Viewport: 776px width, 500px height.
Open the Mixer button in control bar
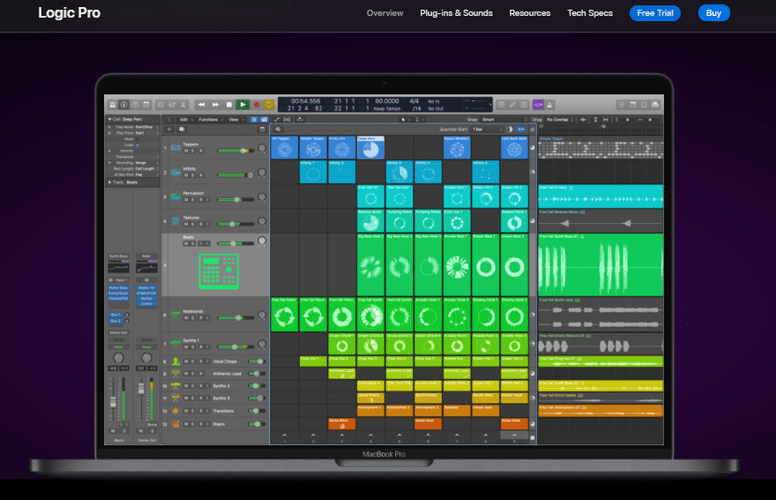tap(172, 104)
